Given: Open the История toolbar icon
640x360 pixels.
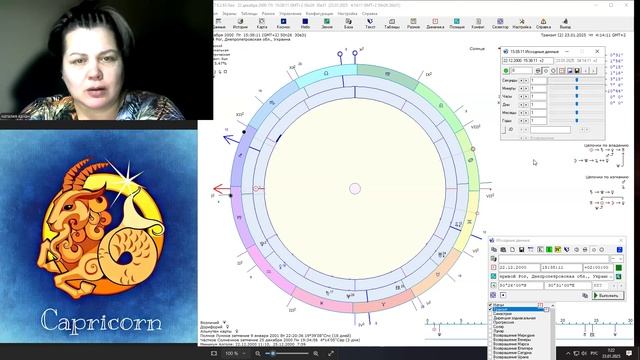Looking at the screenshot, I should pyautogui.click(x=240, y=23).
